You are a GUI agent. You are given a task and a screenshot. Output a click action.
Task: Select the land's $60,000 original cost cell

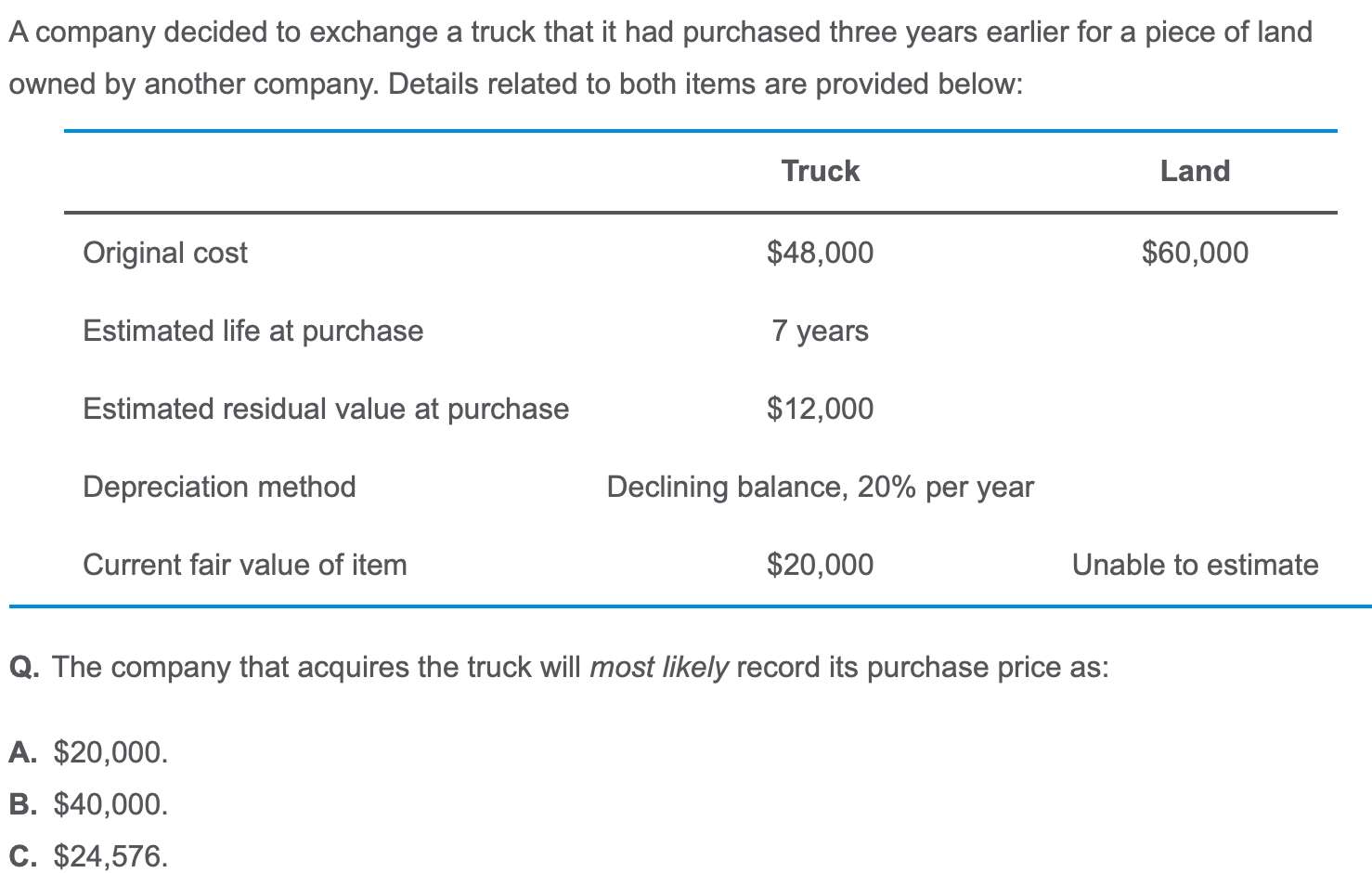[1195, 253]
